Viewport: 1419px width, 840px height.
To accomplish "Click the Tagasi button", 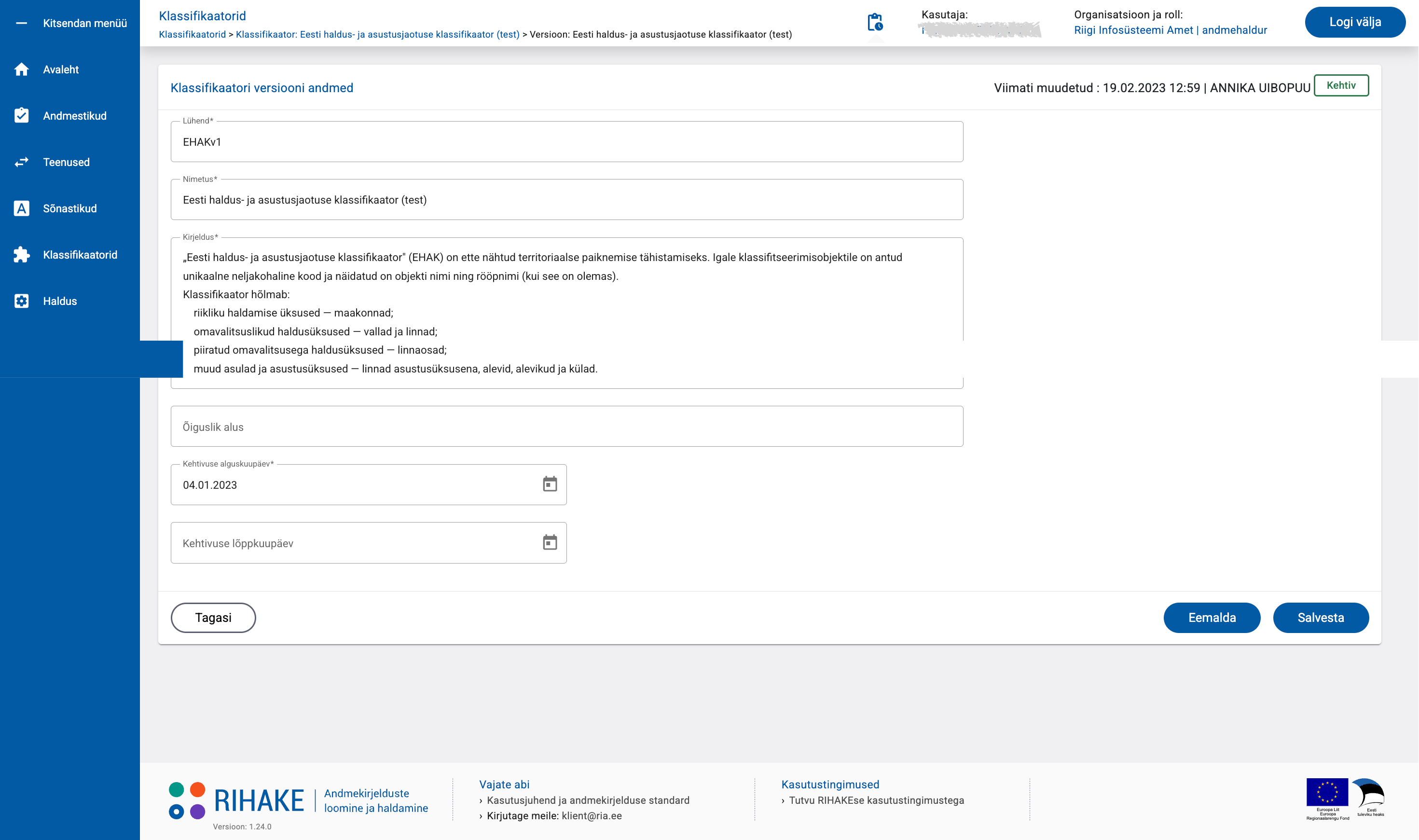I will tap(213, 618).
